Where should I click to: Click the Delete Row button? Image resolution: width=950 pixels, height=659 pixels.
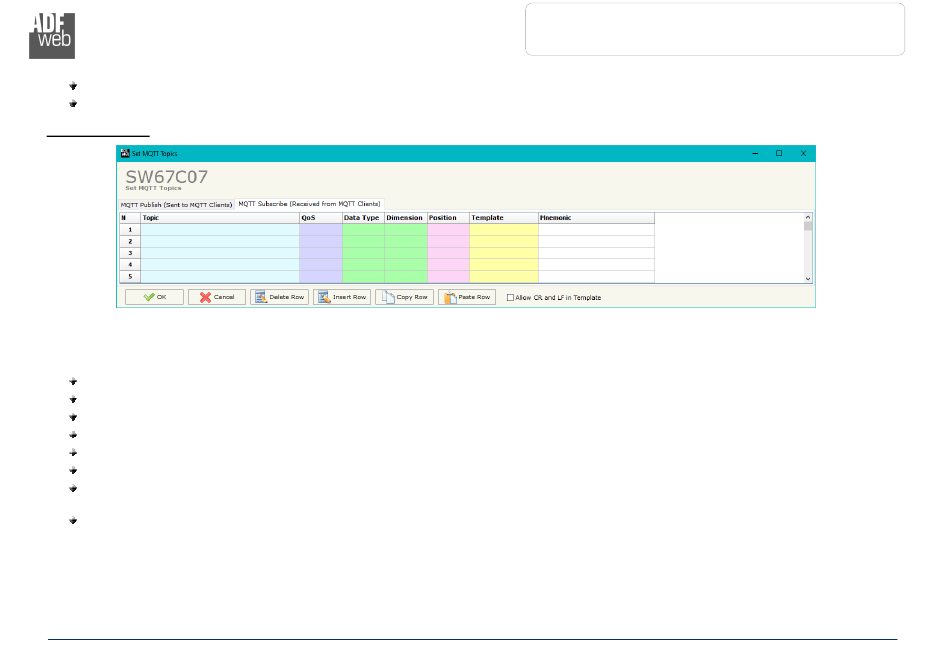[x=279, y=297]
